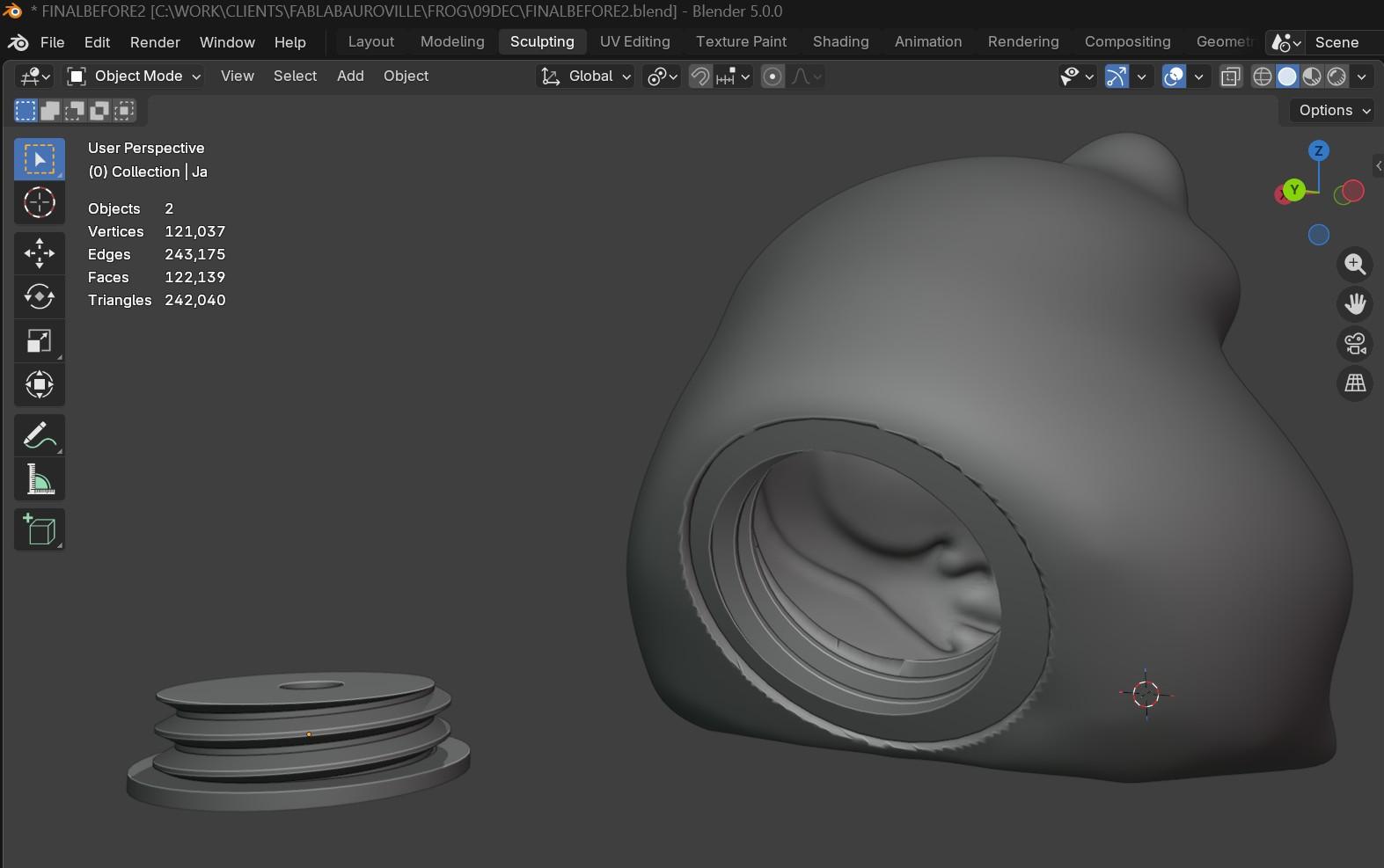Open the Render menu
The image size is (1384, 868).
(155, 42)
